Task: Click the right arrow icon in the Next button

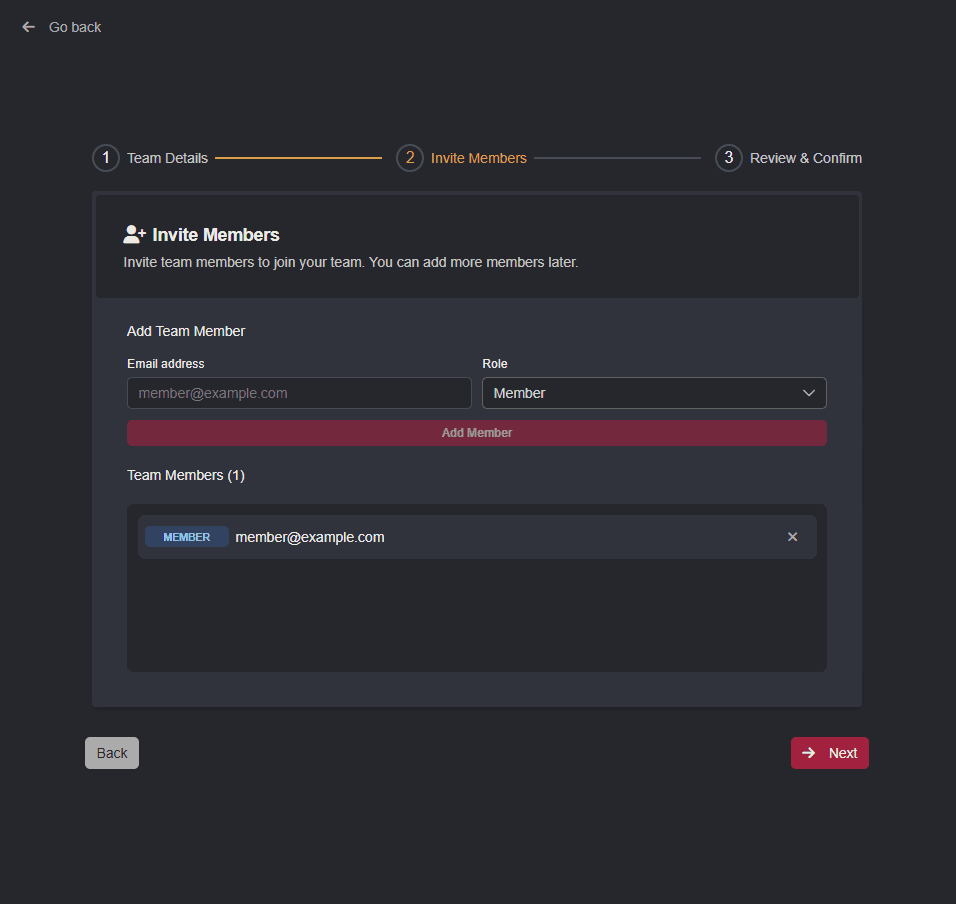Action: pos(809,753)
